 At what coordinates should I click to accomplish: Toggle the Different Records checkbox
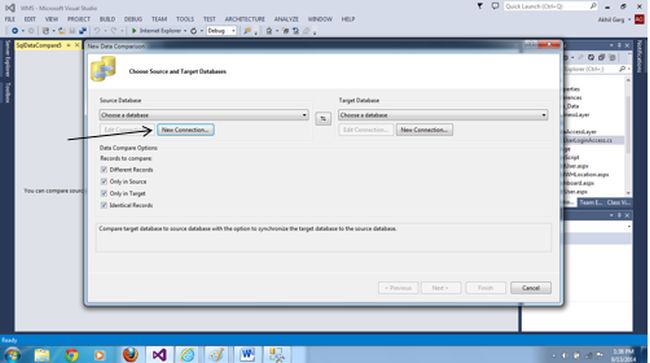104,169
